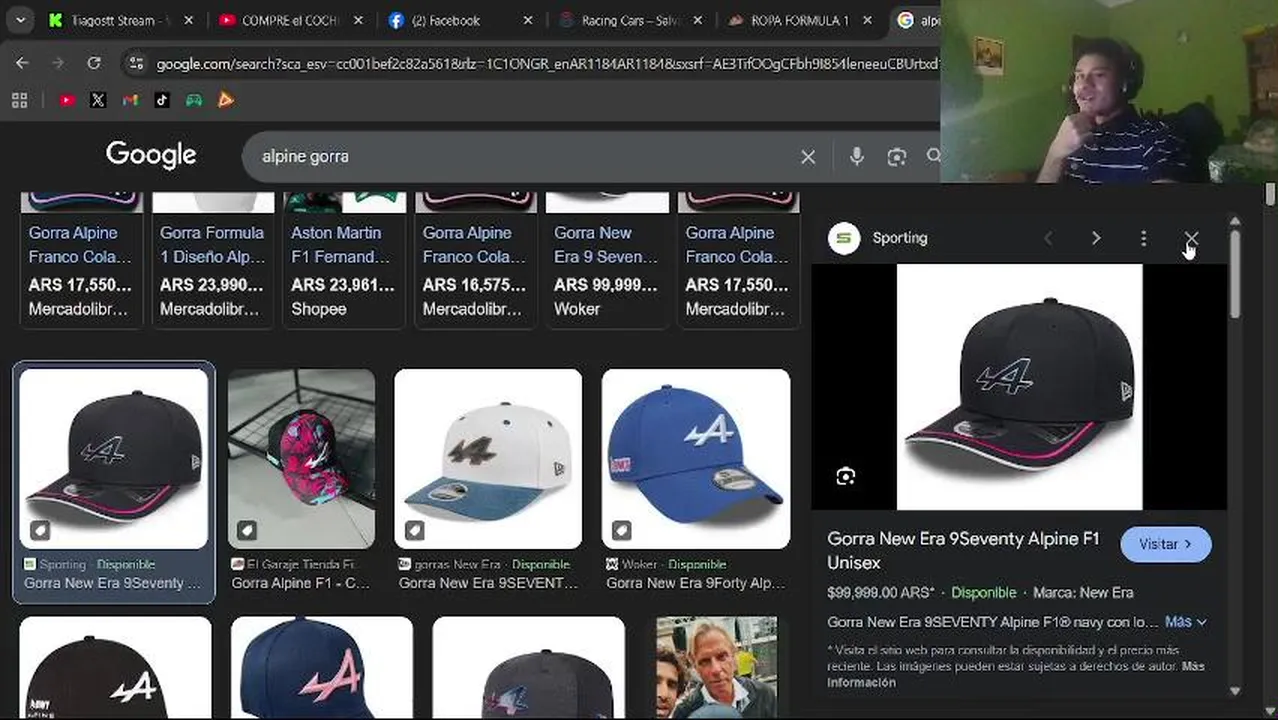
Task: Go back to the previous page
Action: tap(22, 63)
